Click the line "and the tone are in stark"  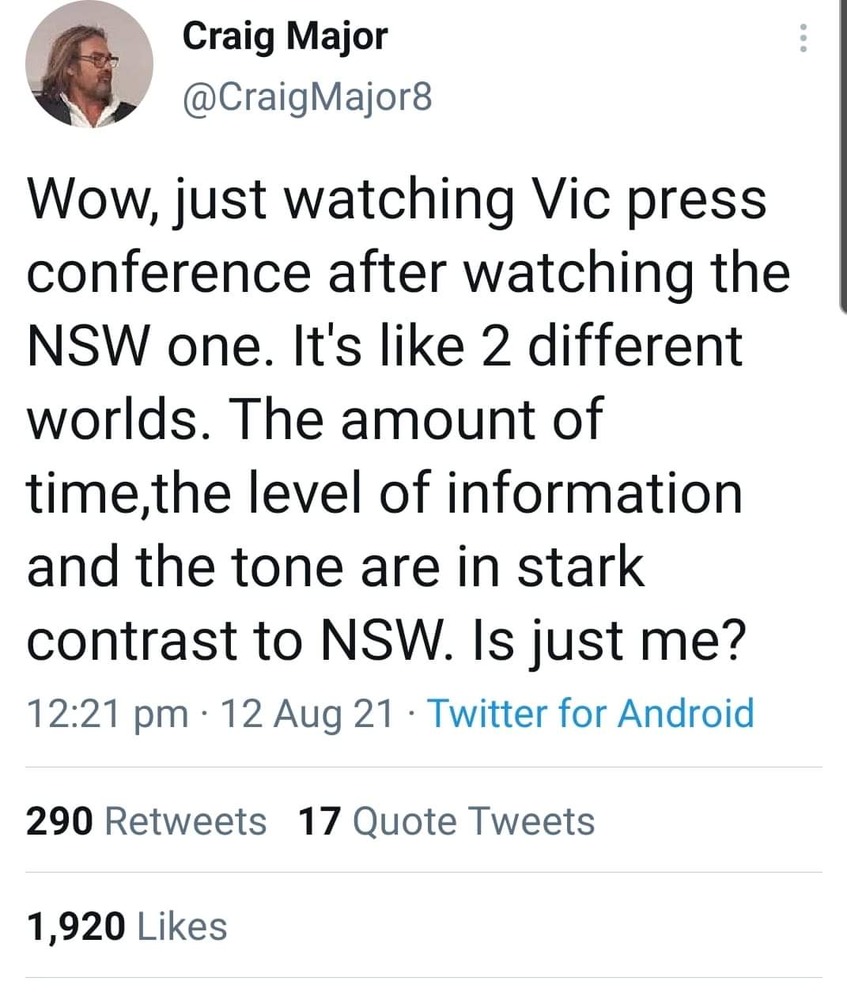[x=336, y=567]
